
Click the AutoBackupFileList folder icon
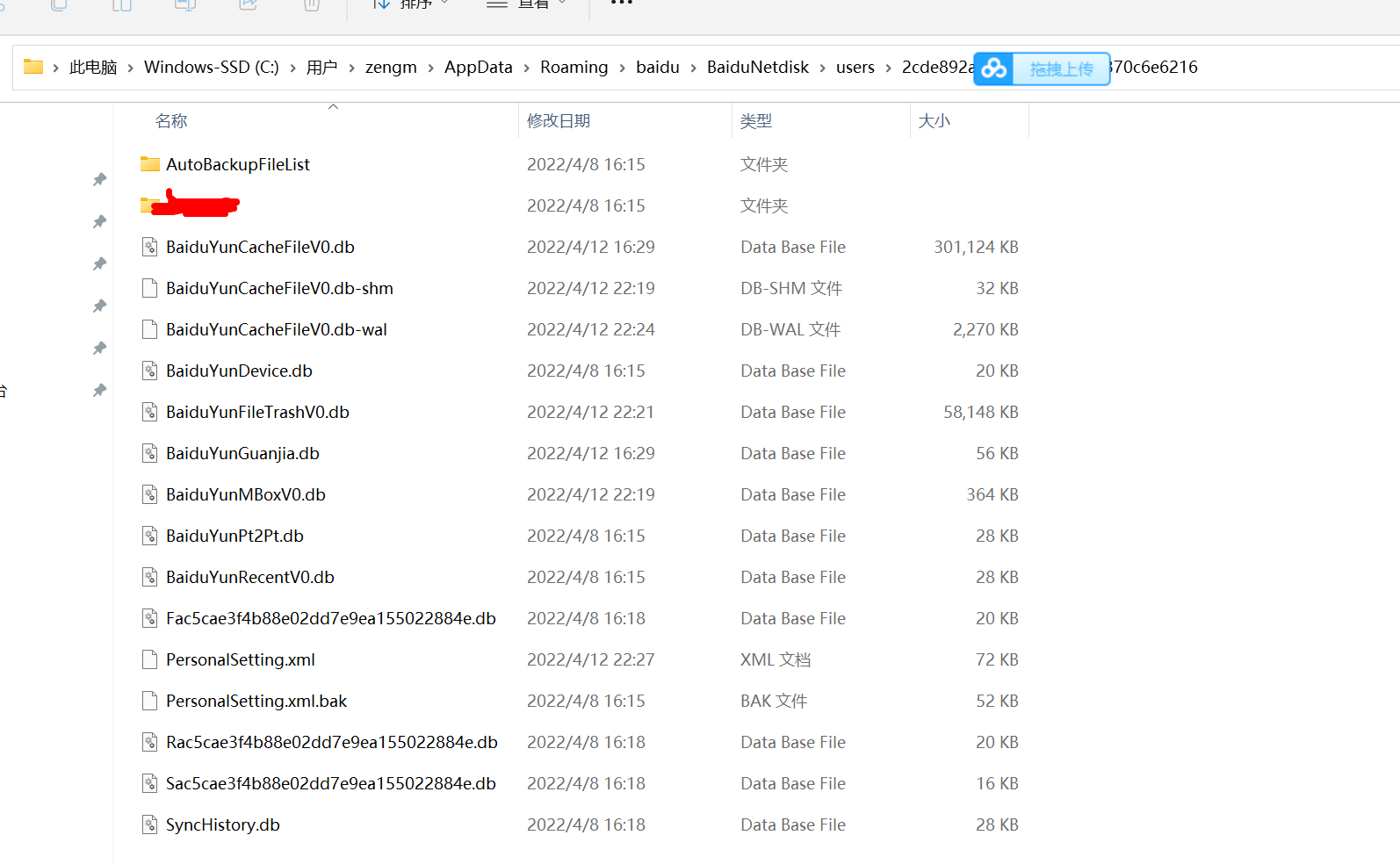tap(150, 164)
